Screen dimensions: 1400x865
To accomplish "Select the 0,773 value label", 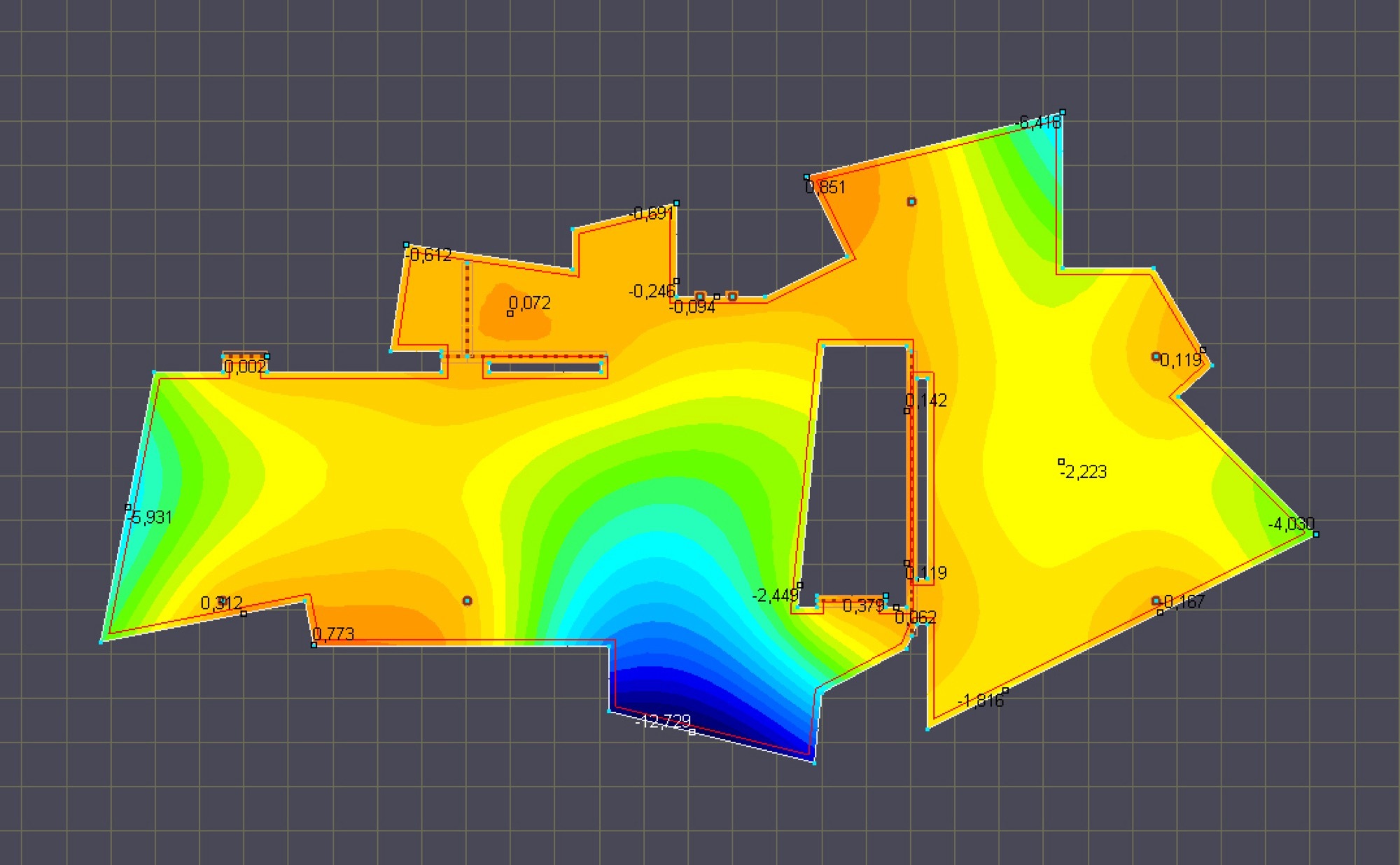I will (x=334, y=634).
